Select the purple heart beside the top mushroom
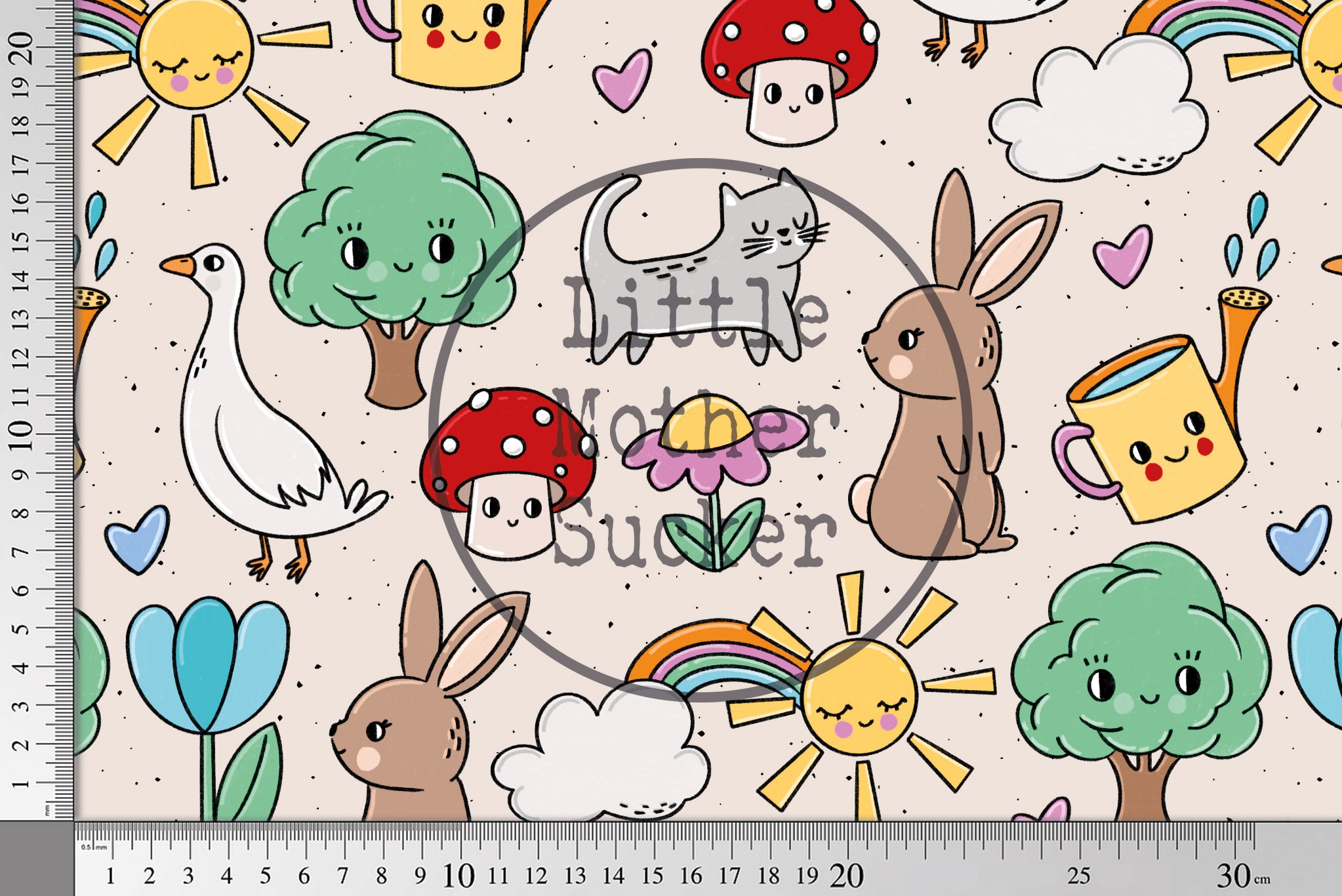 (622, 81)
